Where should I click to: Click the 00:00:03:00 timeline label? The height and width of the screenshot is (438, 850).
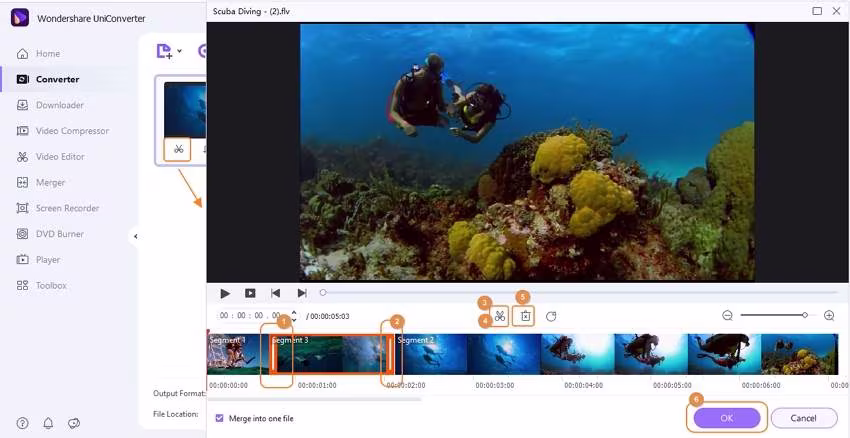point(494,385)
